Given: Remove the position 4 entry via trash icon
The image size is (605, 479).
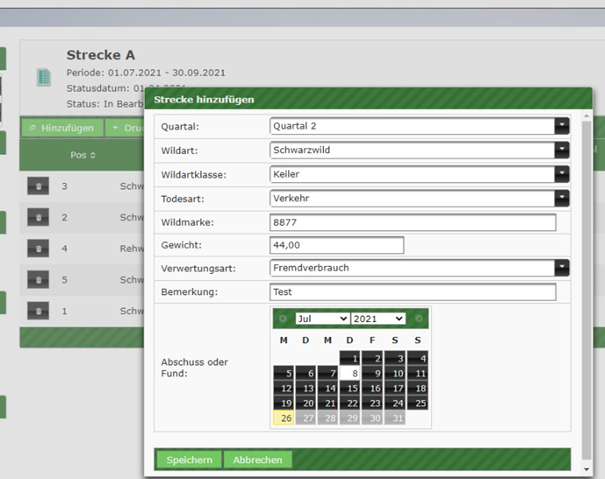Looking at the screenshot, I should 37,248.
